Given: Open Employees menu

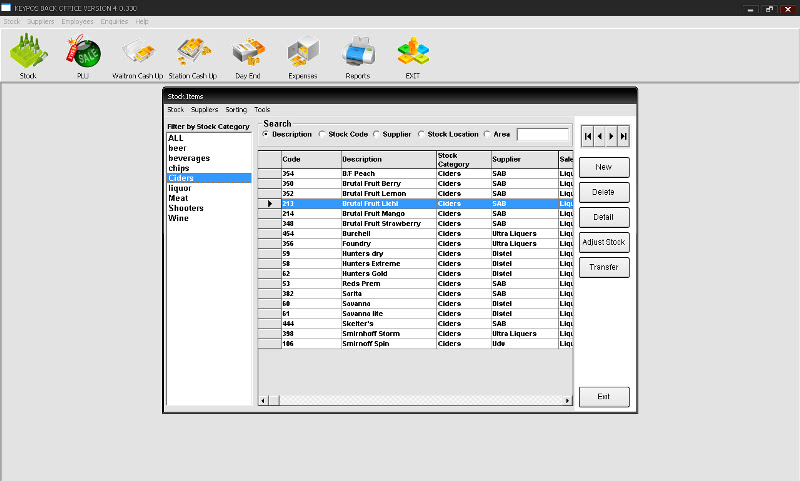Looking at the screenshot, I should [x=78, y=21].
